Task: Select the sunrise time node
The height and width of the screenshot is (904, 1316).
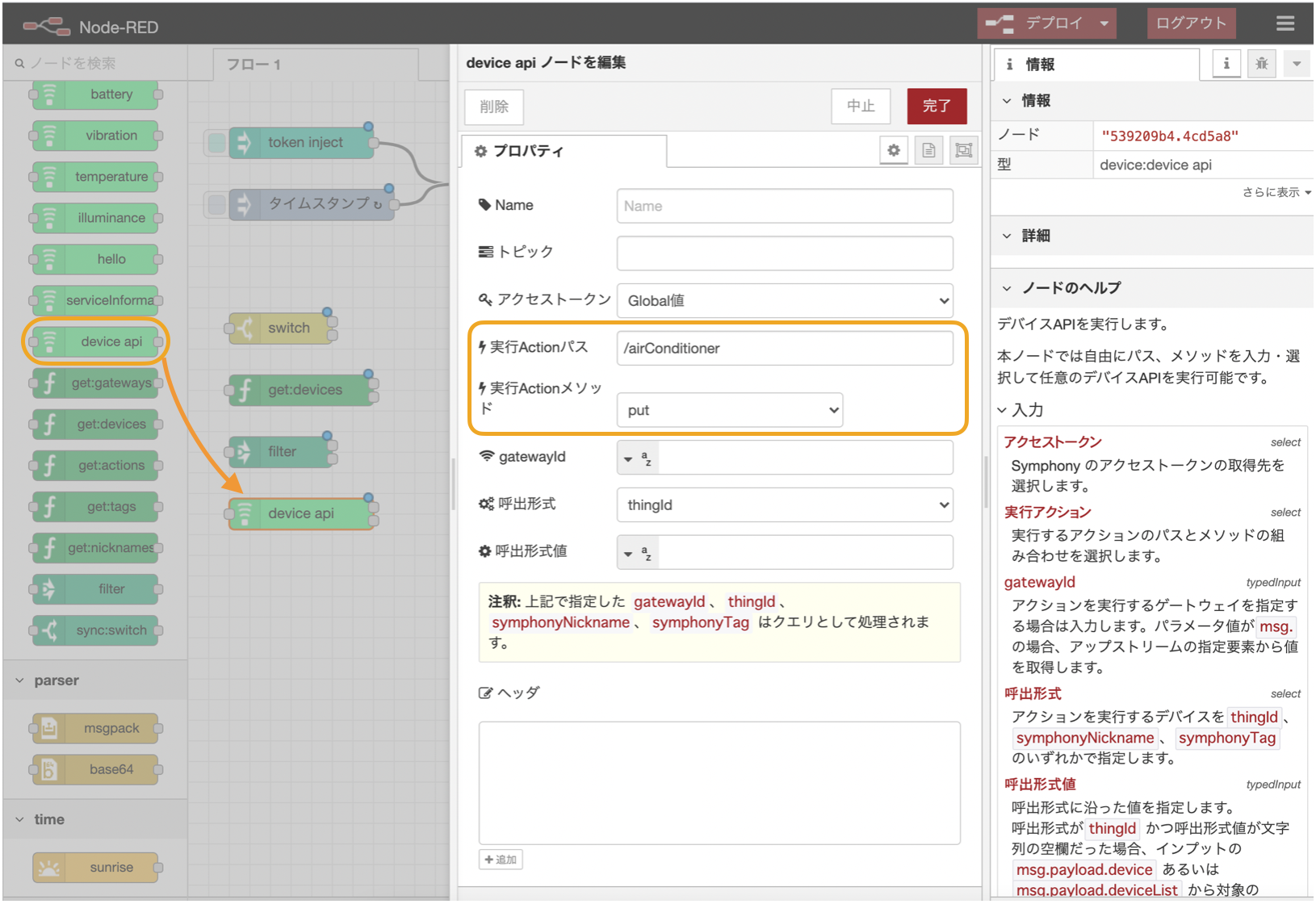Action: point(95,868)
